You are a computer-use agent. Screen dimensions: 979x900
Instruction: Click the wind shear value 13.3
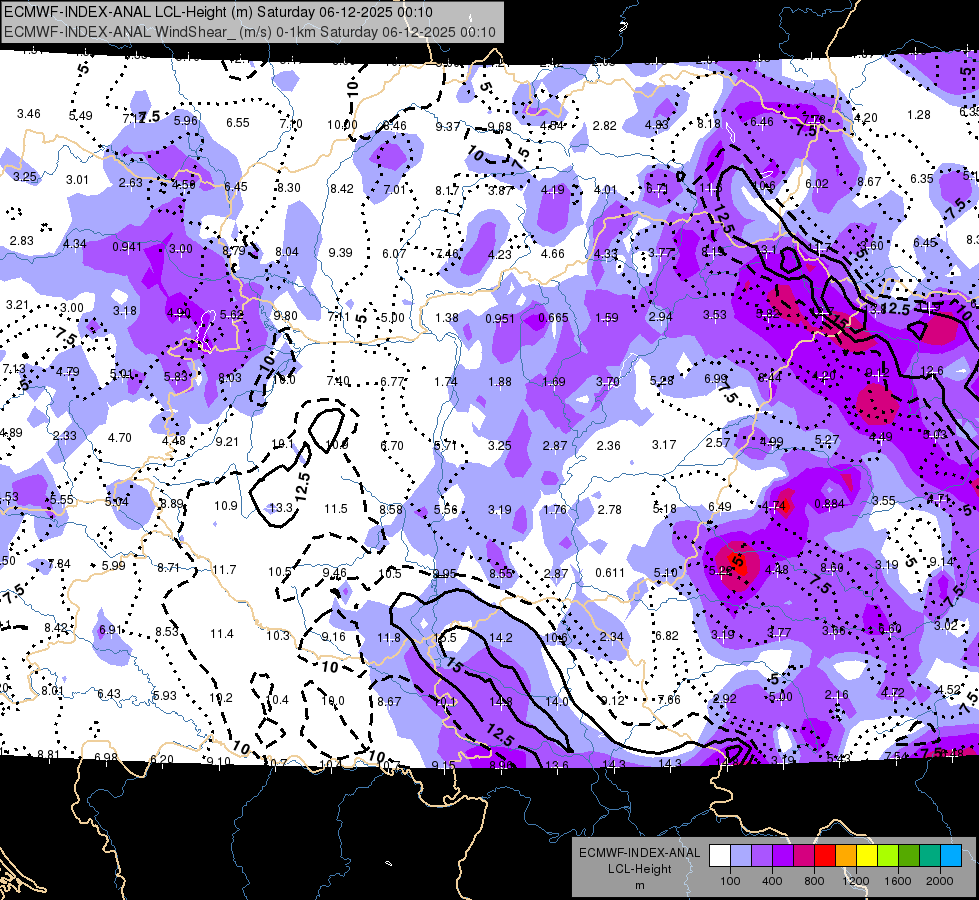click(282, 508)
